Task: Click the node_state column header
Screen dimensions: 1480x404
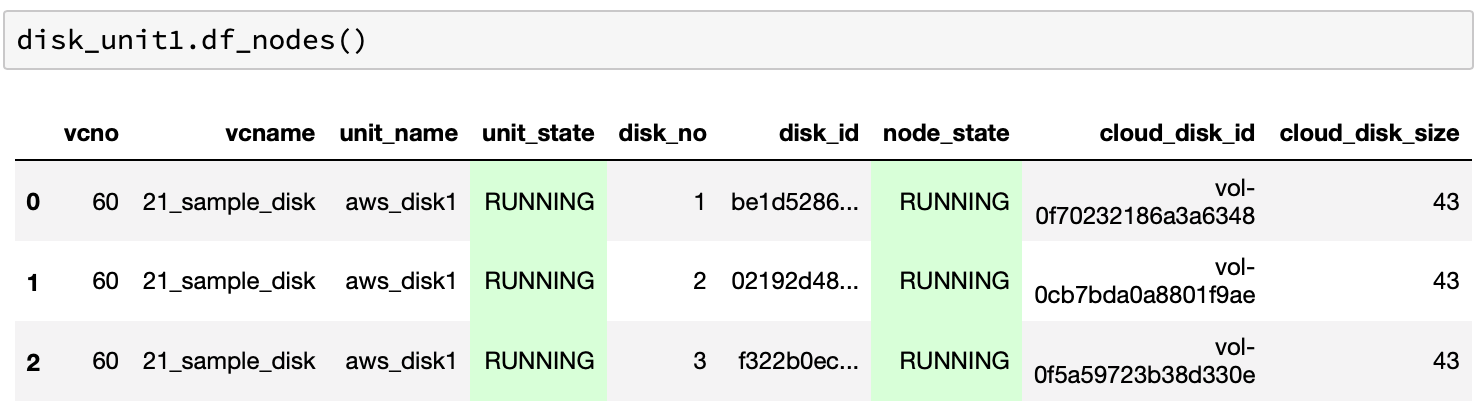Action: tap(946, 133)
